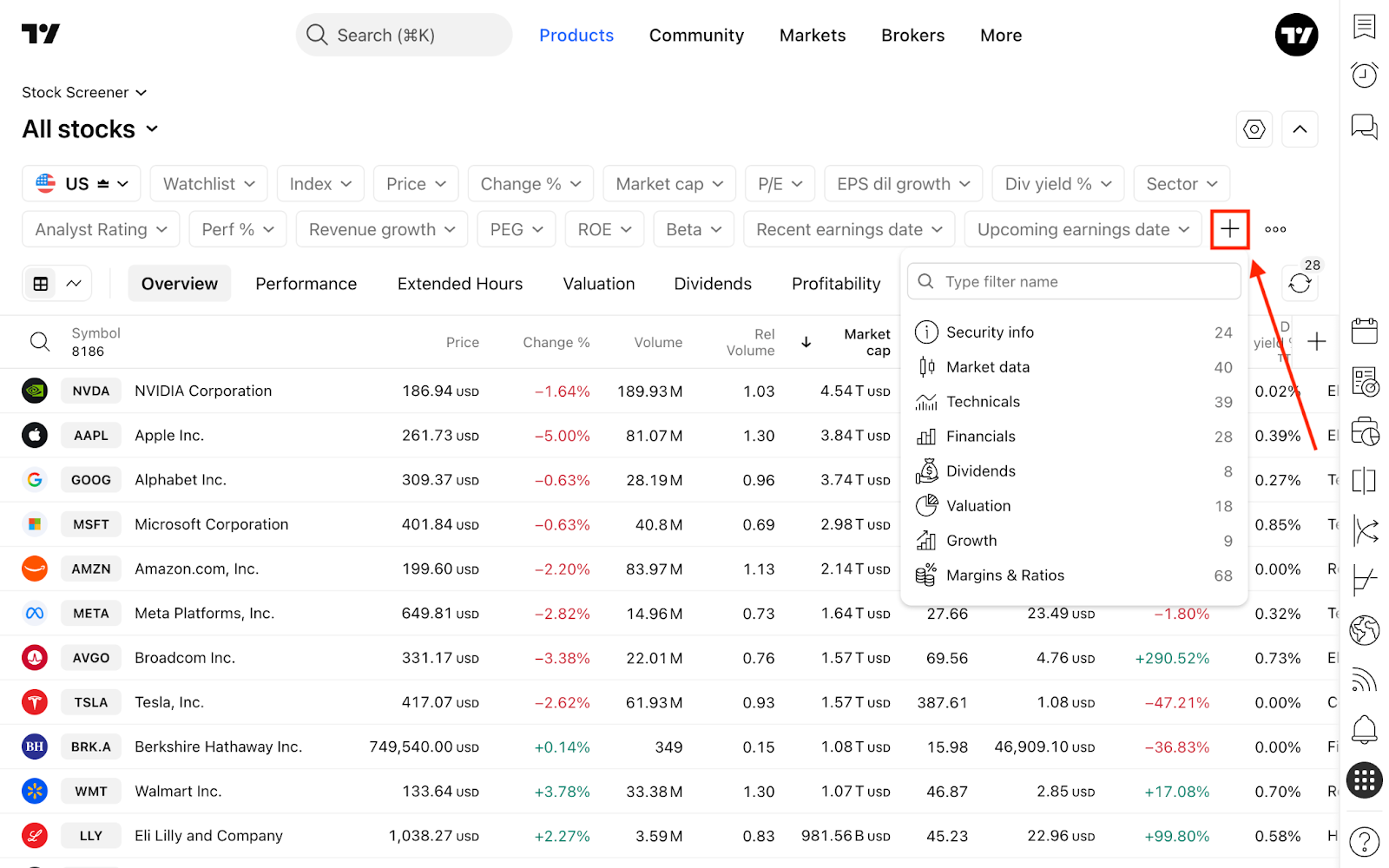Switch to chart view toggle
This screenshot has width=1389, height=868.
75,284
